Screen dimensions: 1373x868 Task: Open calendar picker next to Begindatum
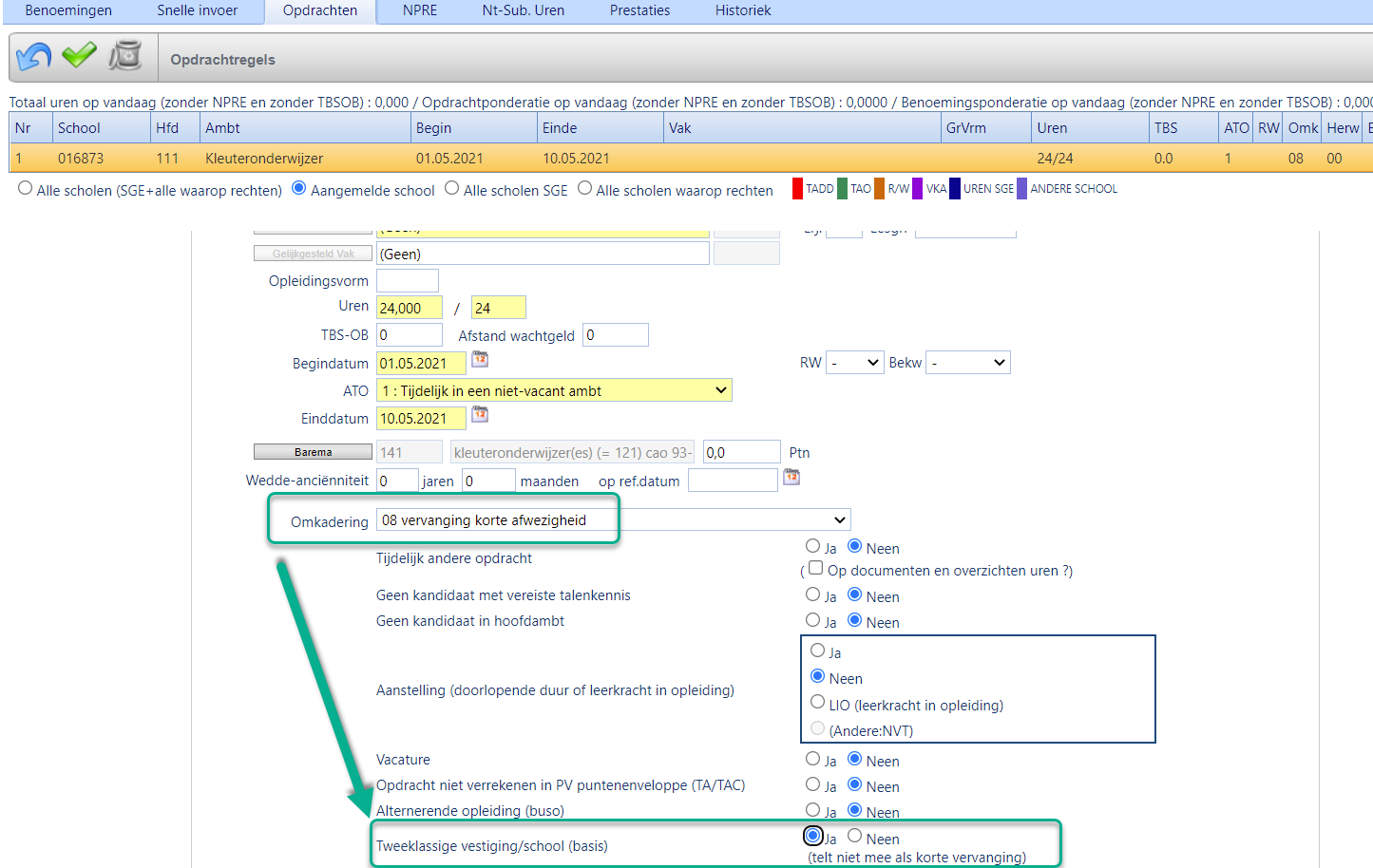tap(480, 359)
